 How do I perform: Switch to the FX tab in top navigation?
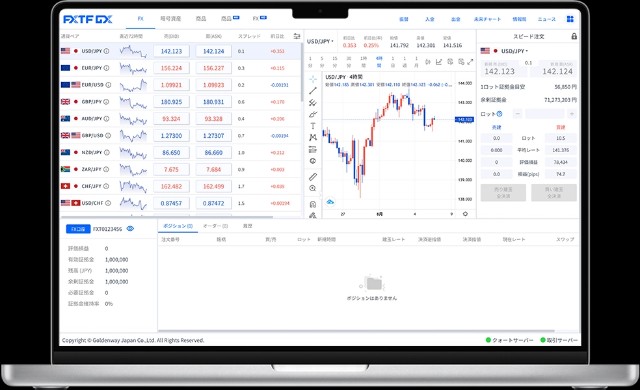pyautogui.click(x=140, y=19)
